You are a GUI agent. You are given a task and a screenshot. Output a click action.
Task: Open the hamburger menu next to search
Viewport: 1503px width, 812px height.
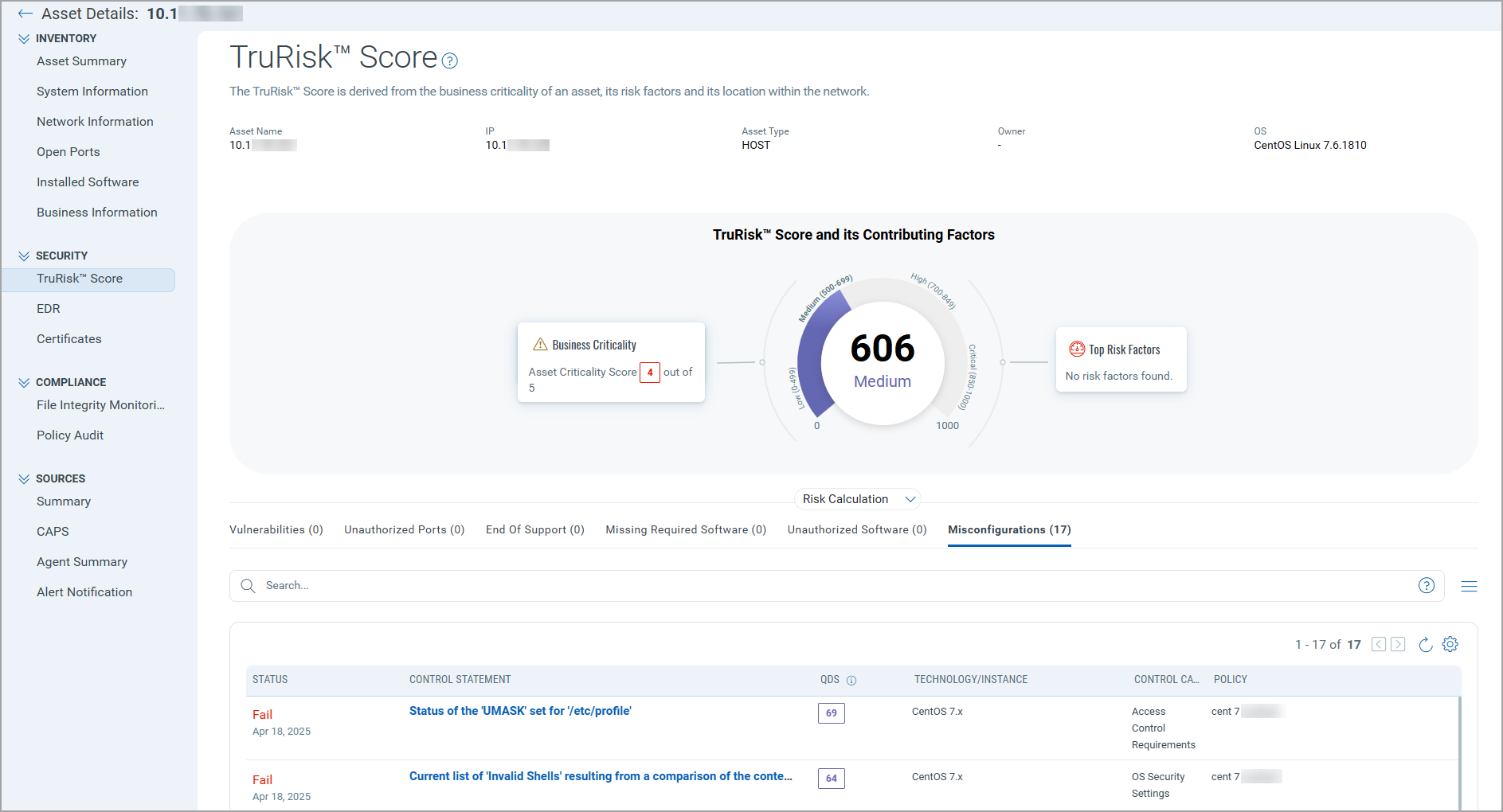point(1470,586)
